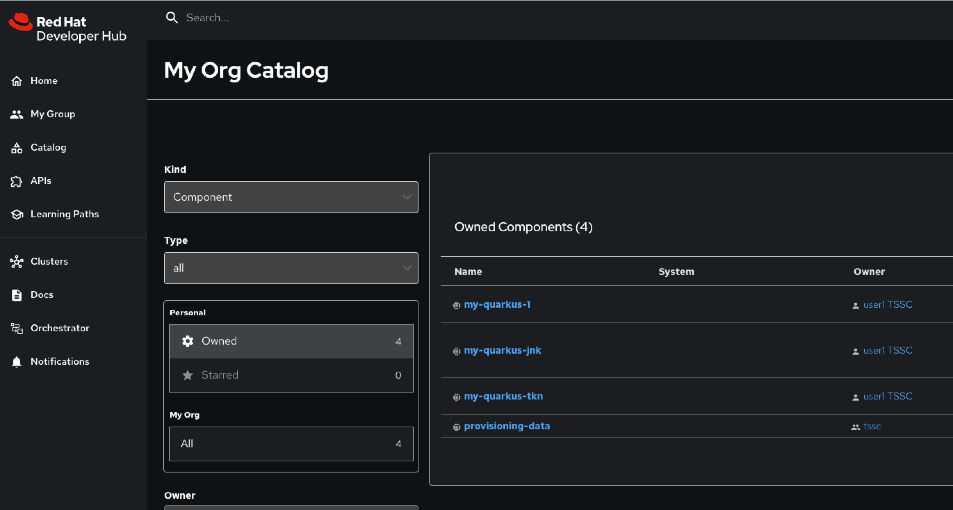Click the component icon beside my-quarkus-1
This screenshot has width=953, height=510.
click(456, 306)
